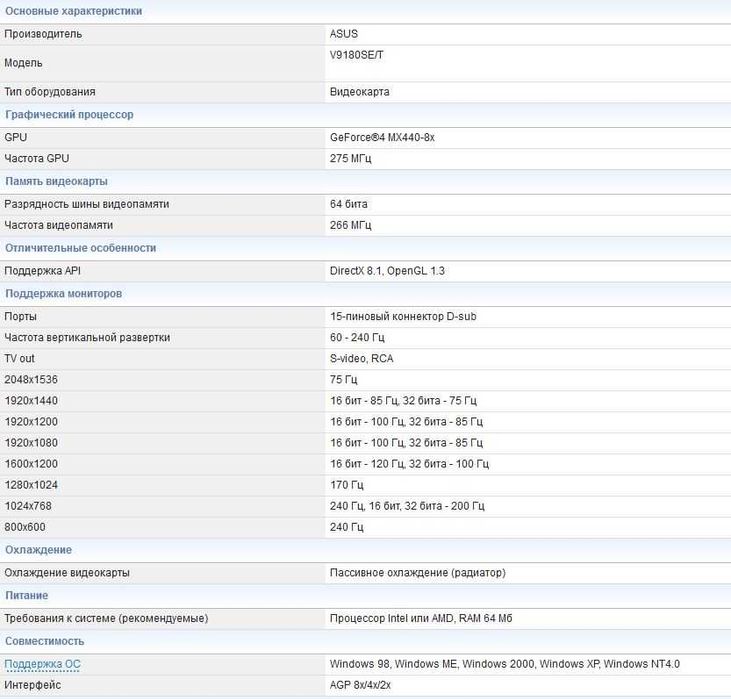Select the Графический процессор section heading

click(x=69, y=115)
